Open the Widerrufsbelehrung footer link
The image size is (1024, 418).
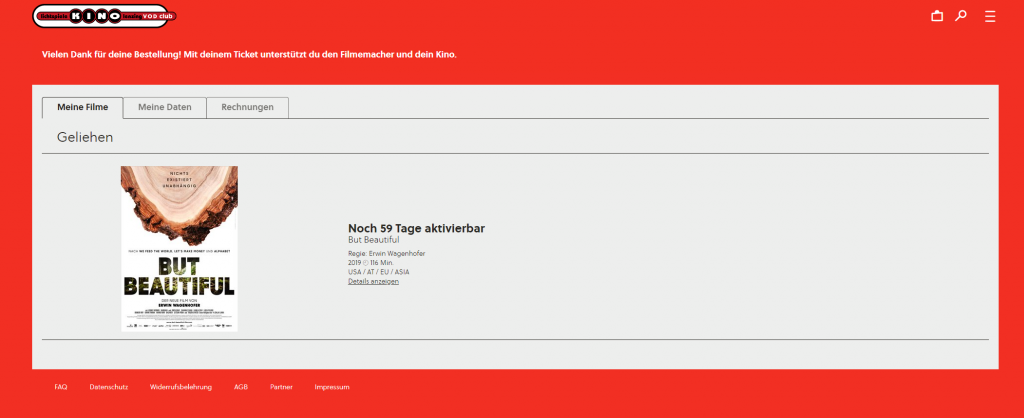click(181, 387)
